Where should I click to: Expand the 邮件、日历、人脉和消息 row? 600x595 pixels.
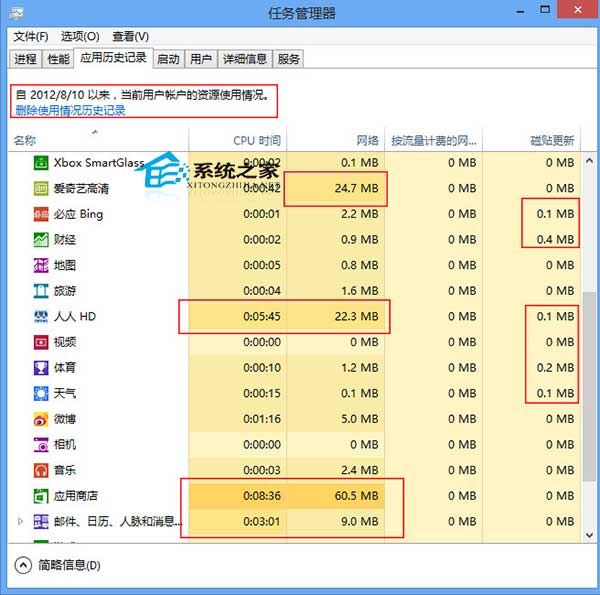click(21, 521)
